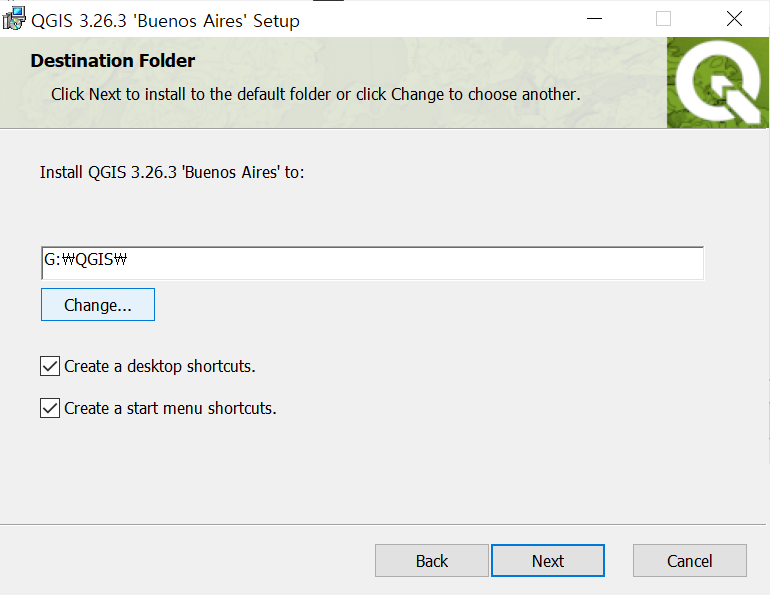This screenshot has width=770, height=595.
Task: Click the window title 'QGIS 3.26.3 'Buenos Aires' Setup'
Action: tap(165, 21)
